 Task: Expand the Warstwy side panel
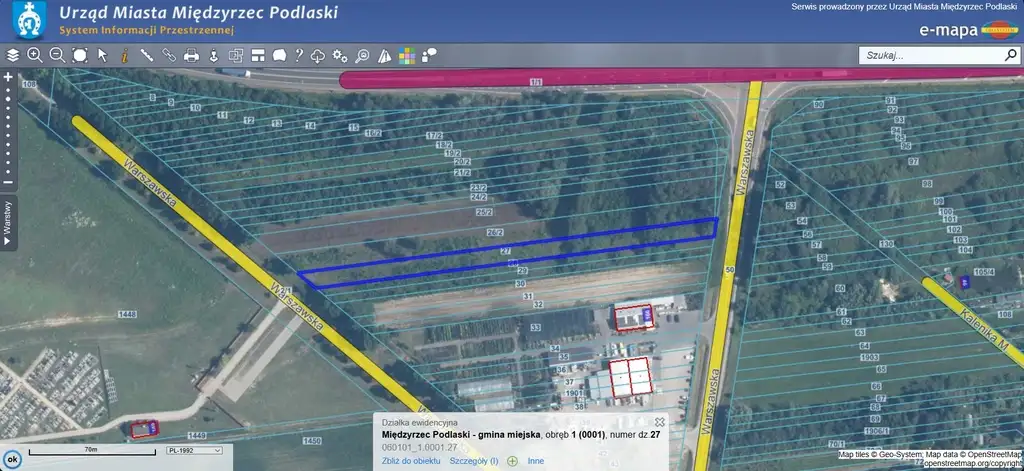pos(8,222)
